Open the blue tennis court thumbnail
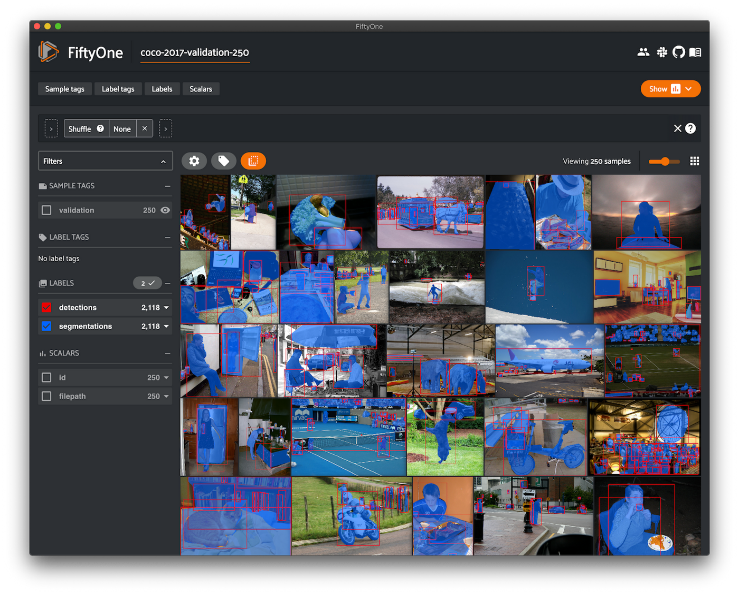This screenshot has width=739, height=595. [x=348, y=437]
